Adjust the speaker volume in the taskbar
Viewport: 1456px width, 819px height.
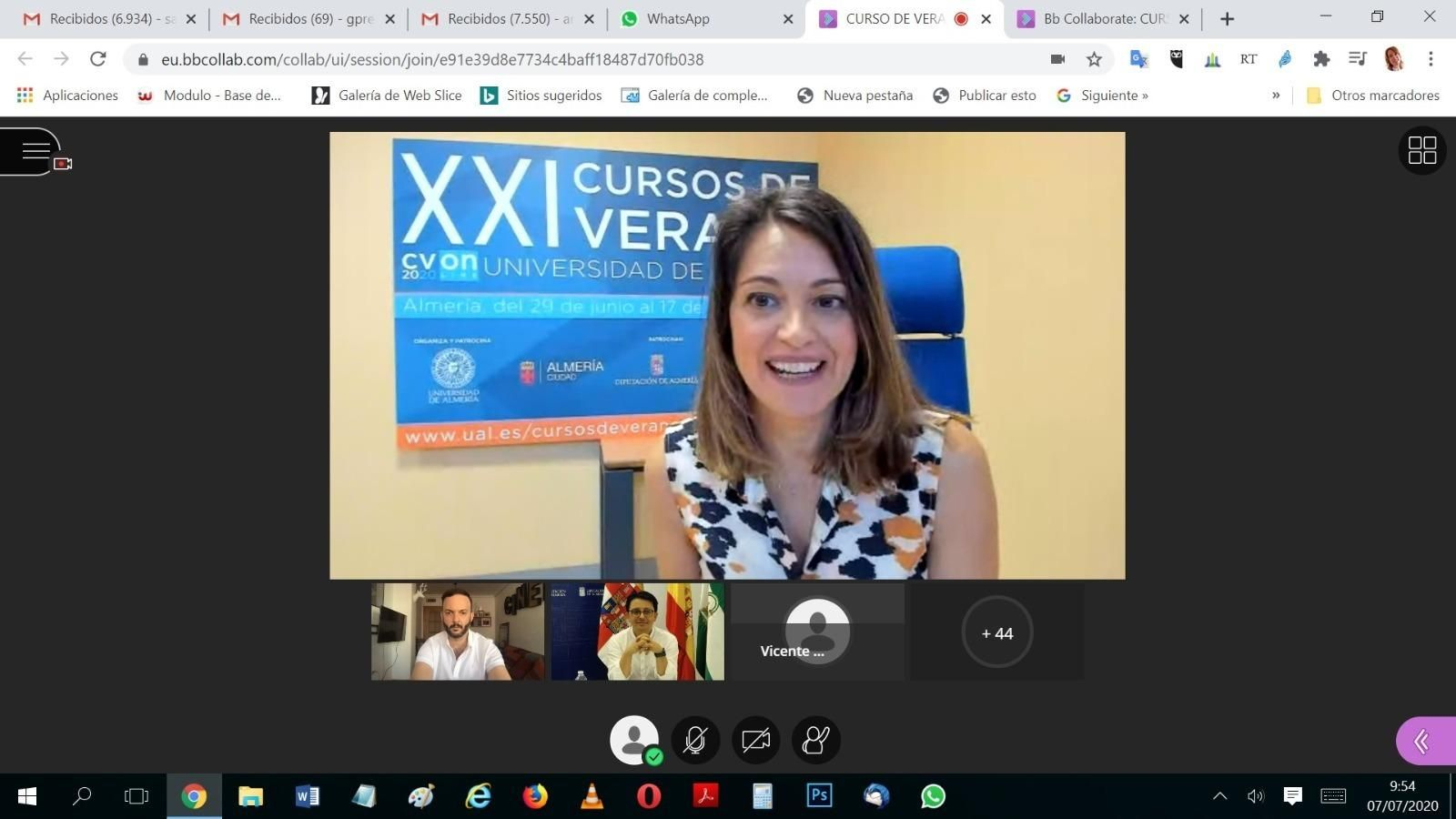1255,795
